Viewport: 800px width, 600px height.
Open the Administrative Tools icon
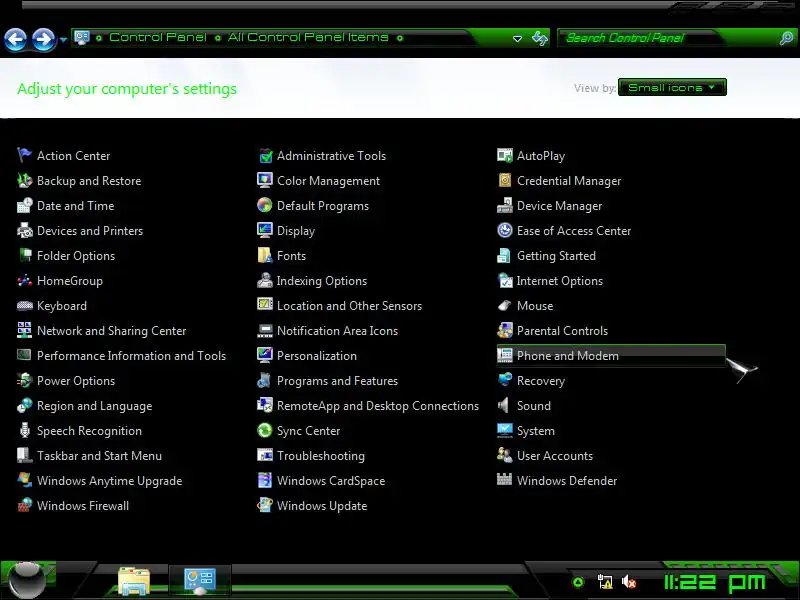264,155
